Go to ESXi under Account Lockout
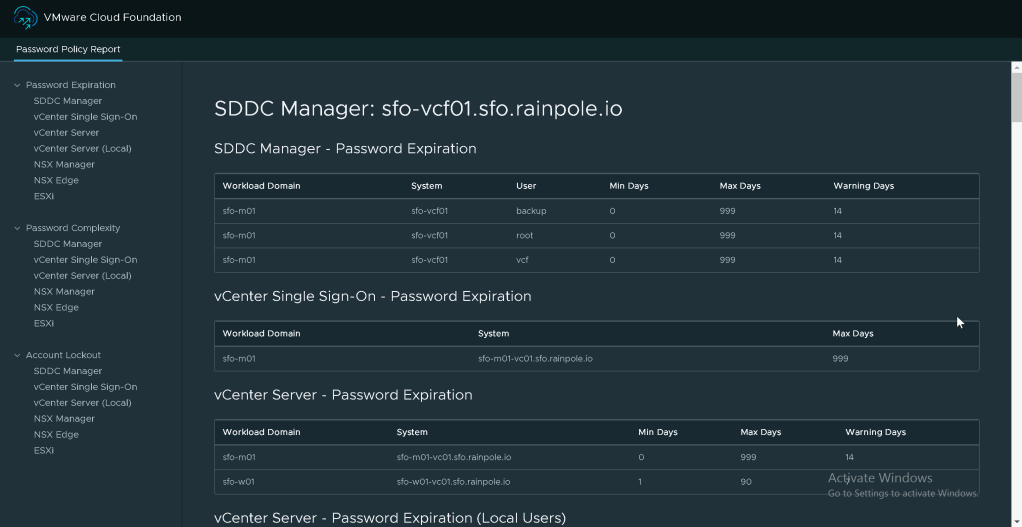Viewport: 1022px width, 527px height. 44,451
